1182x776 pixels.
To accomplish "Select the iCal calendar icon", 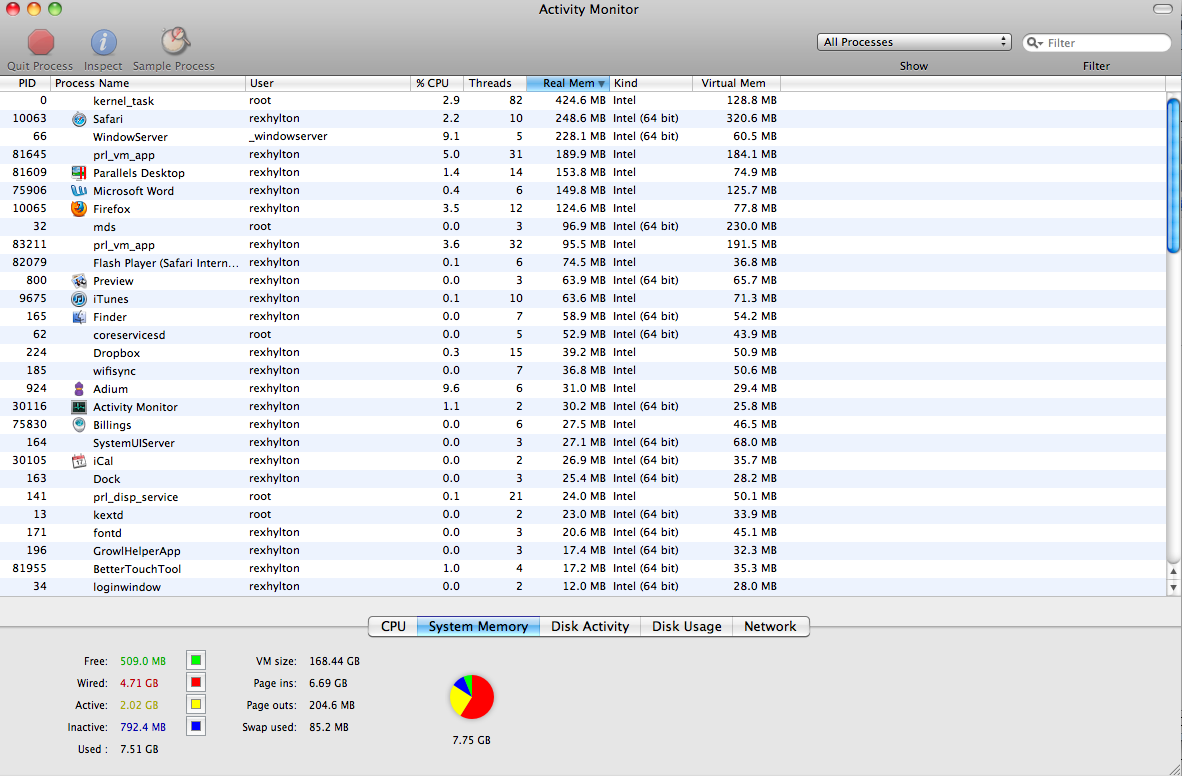I will (79, 461).
